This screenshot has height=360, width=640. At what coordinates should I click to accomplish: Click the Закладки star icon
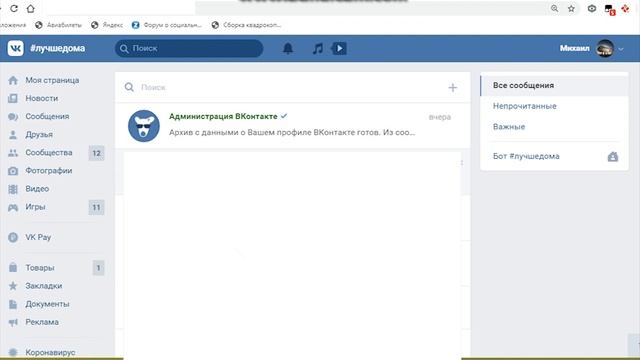(x=13, y=286)
